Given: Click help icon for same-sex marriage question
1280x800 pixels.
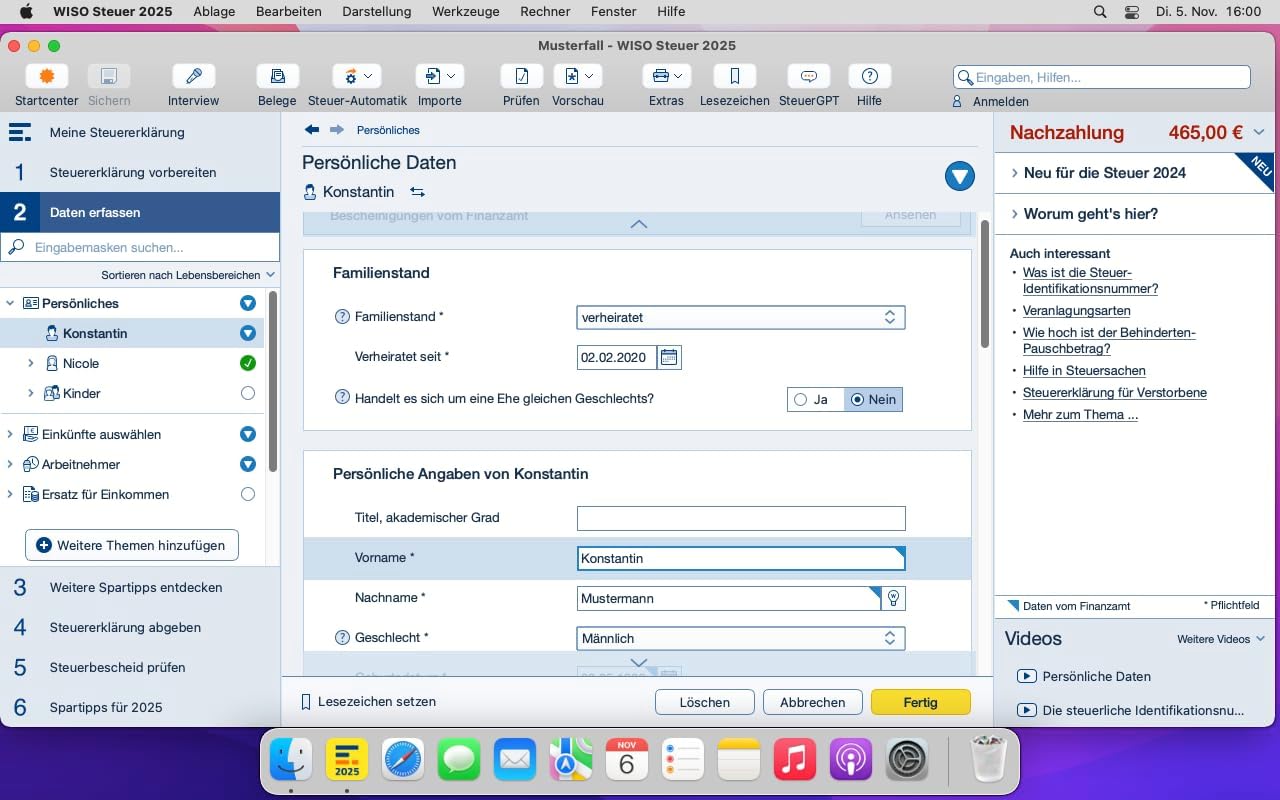Looking at the screenshot, I should [342, 398].
